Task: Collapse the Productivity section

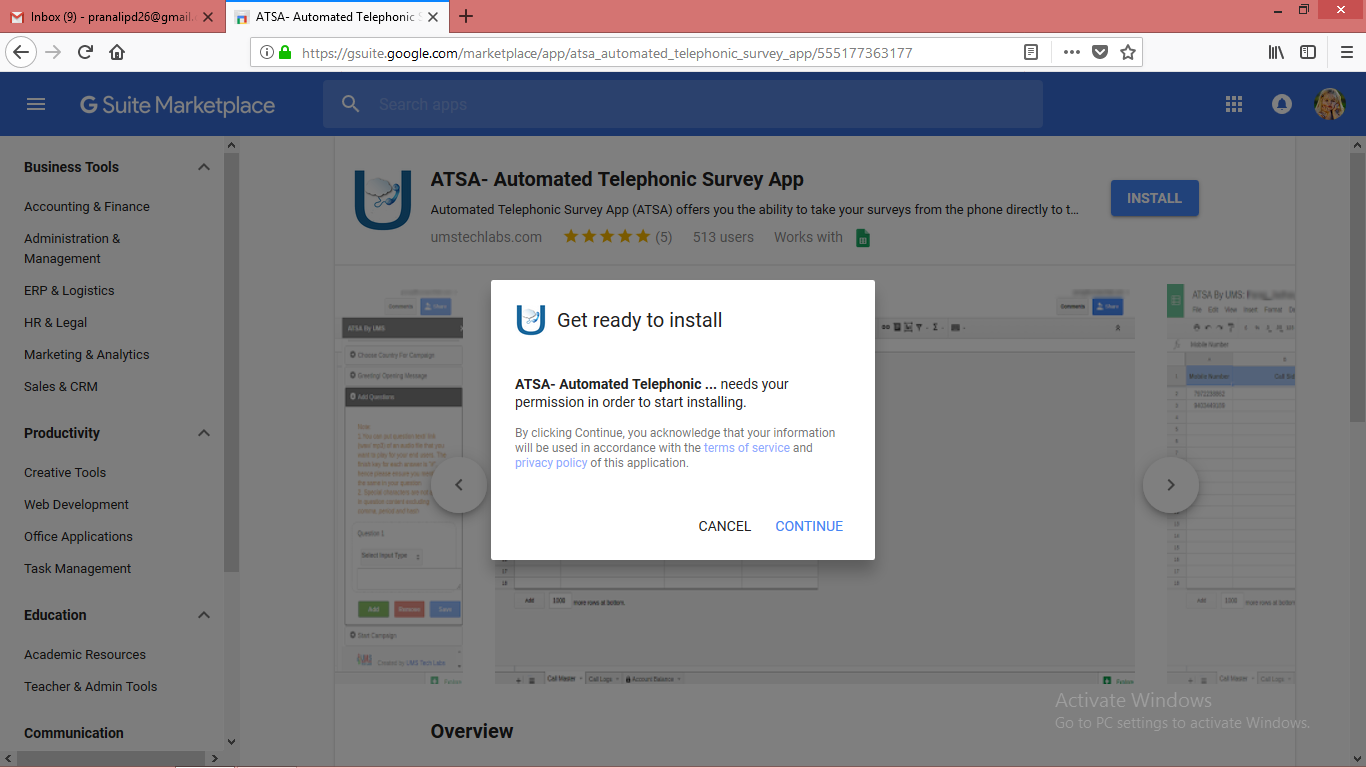Action: pos(204,433)
